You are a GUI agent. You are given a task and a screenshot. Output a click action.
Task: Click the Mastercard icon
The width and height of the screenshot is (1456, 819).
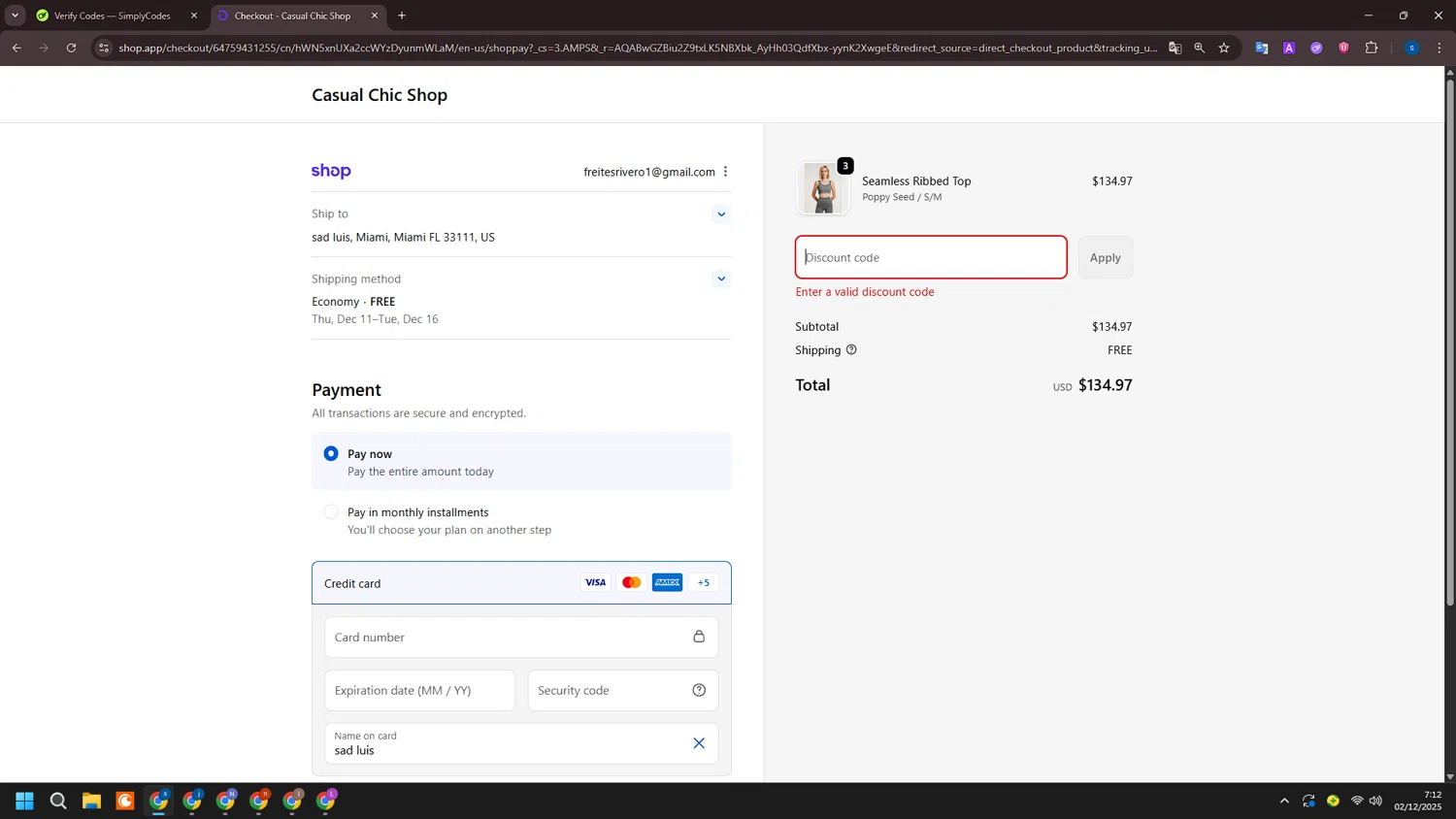631,582
